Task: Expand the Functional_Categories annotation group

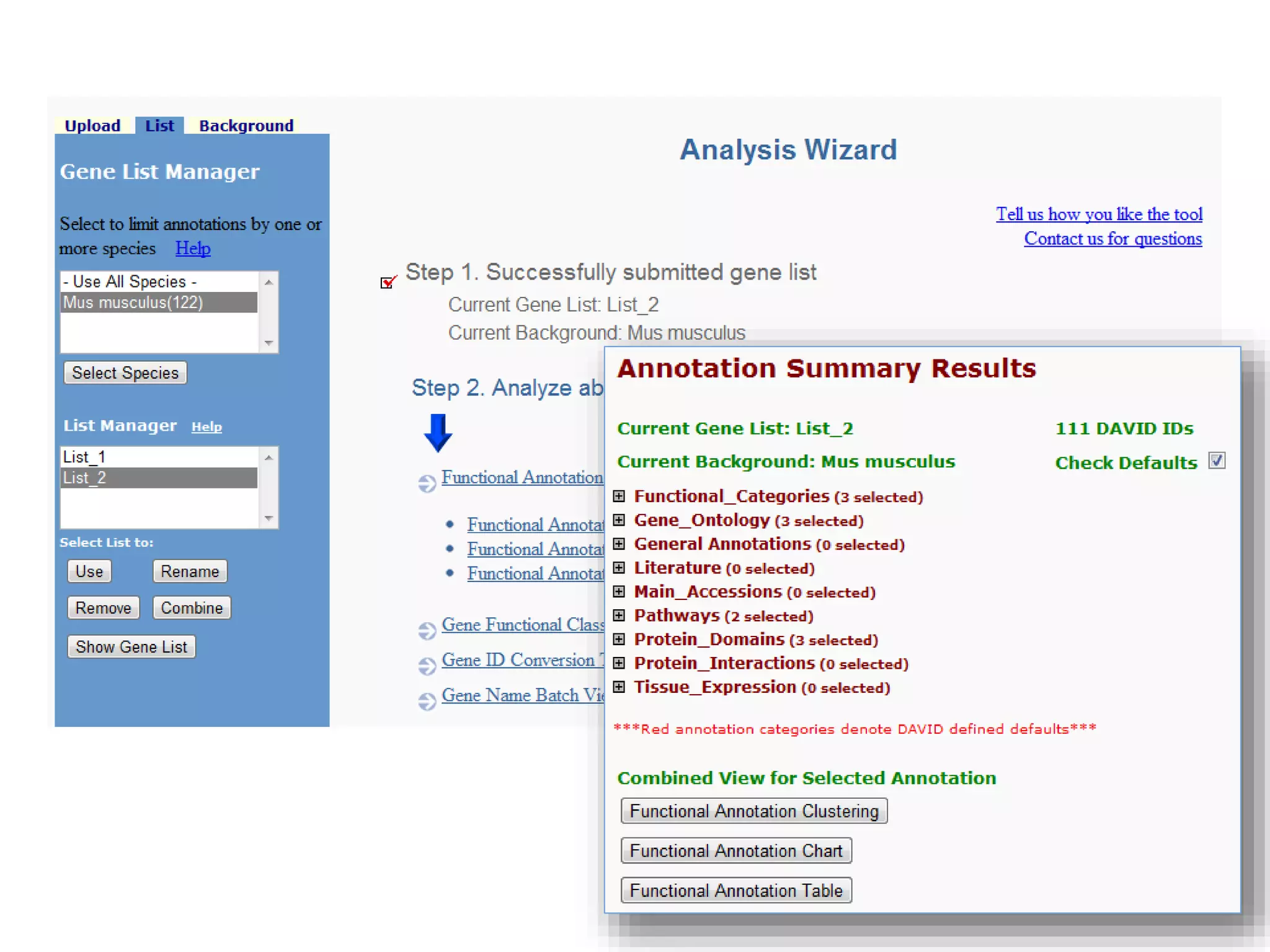Action: tap(619, 496)
